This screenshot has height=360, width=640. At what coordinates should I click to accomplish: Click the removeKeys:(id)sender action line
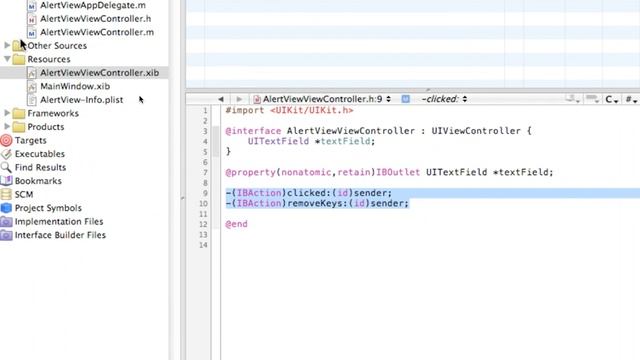pos(317,203)
